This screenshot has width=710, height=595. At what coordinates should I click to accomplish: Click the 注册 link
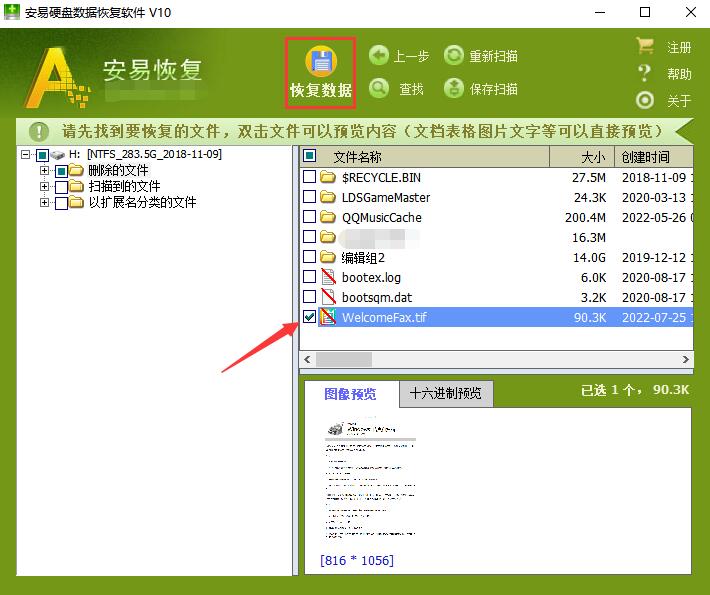679,47
